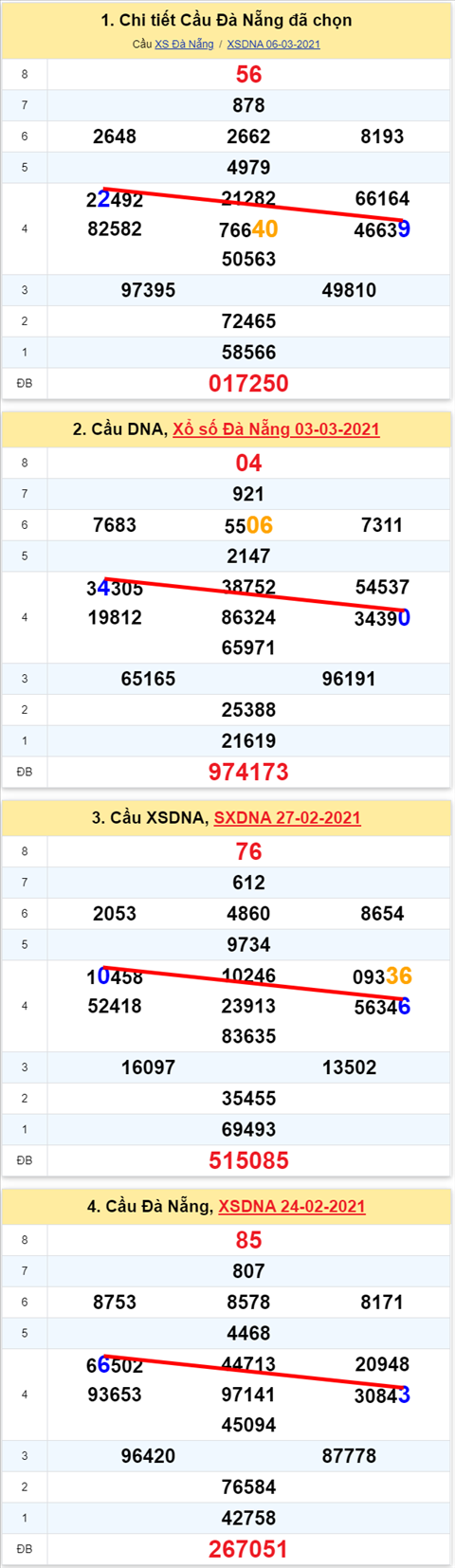Image resolution: width=455 pixels, height=1568 pixels.
Task: Click prize eight number 04
Action: tap(248, 464)
